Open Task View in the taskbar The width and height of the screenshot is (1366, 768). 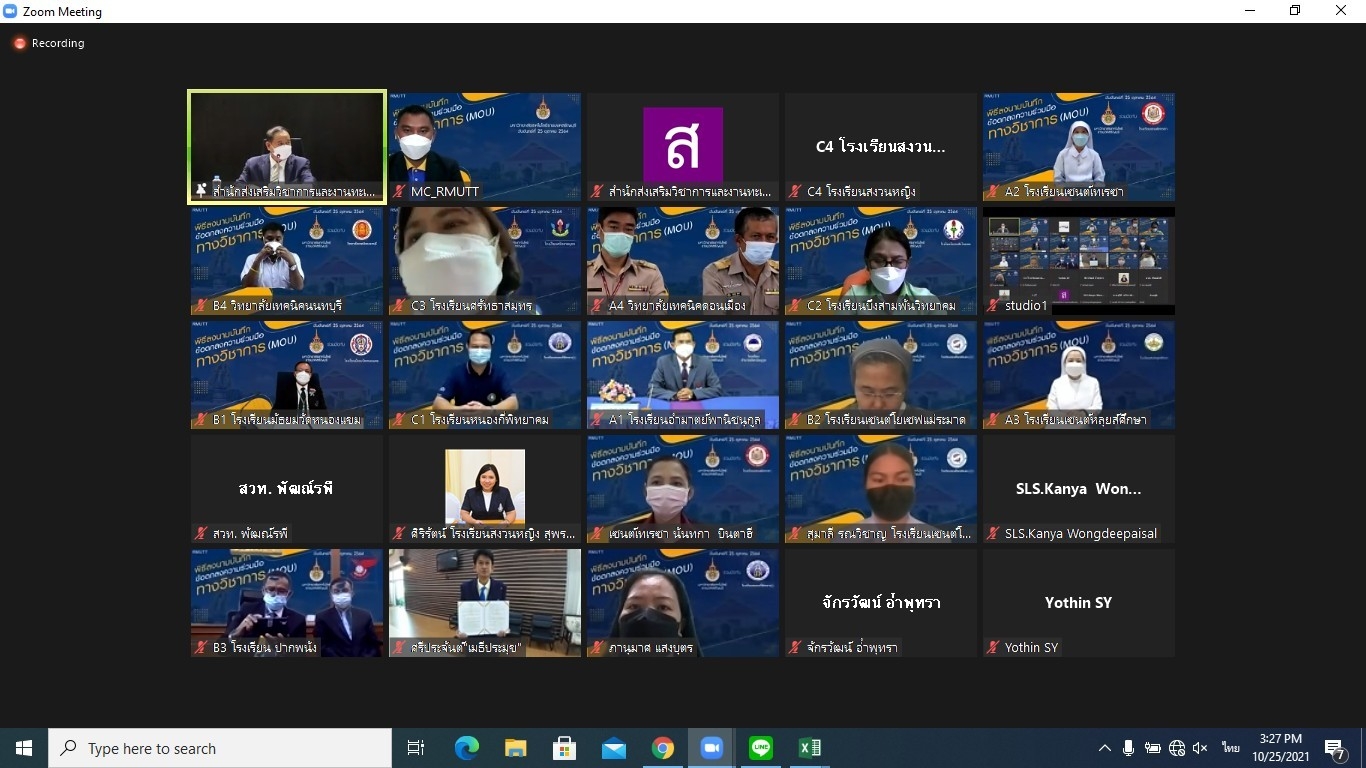click(x=416, y=748)
